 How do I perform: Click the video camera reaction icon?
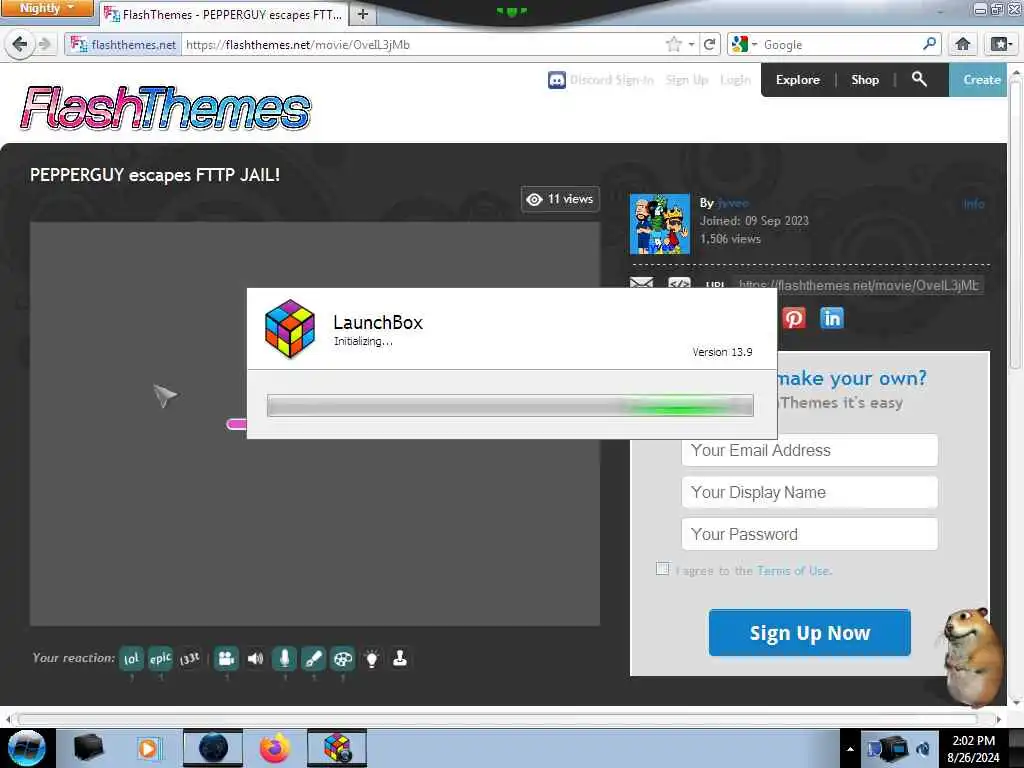point(227,658)
